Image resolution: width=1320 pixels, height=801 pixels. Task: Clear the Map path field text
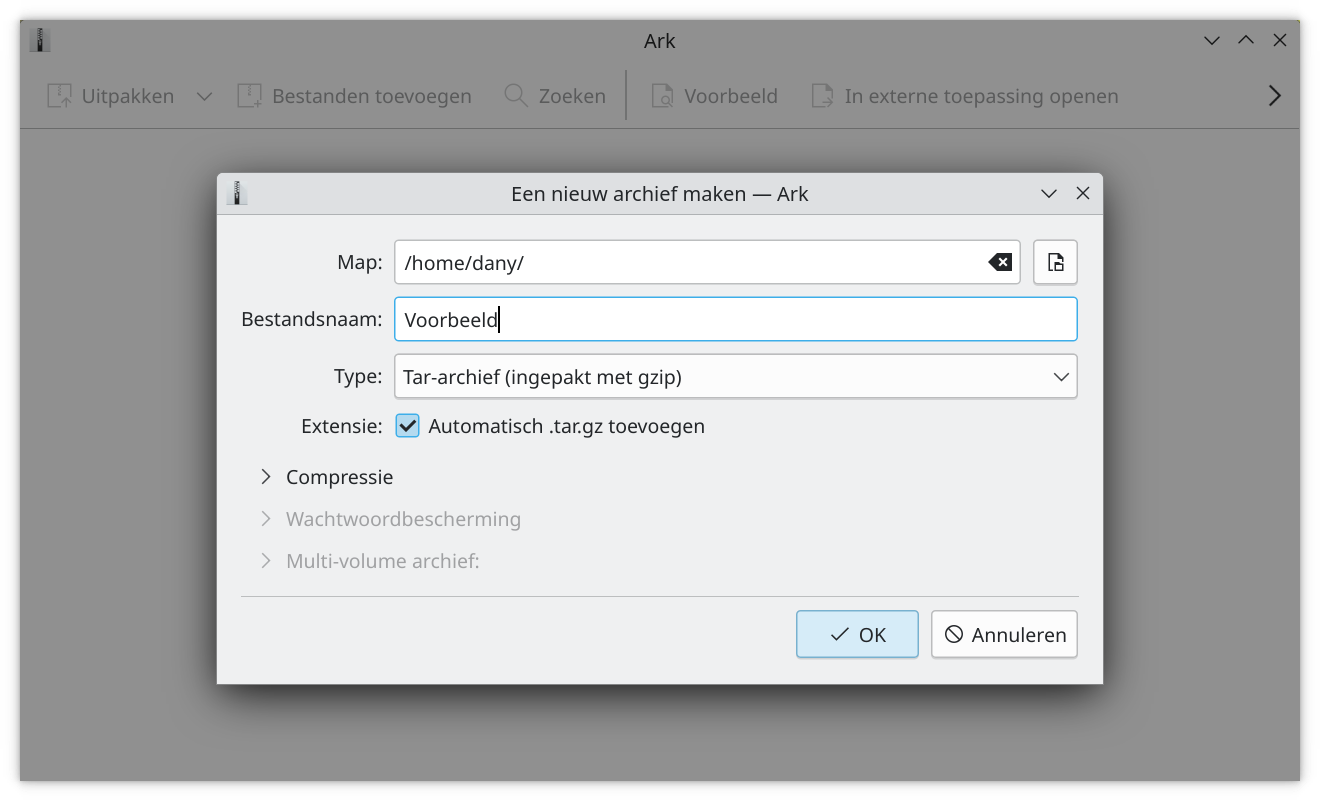(x=1000, y=262)
